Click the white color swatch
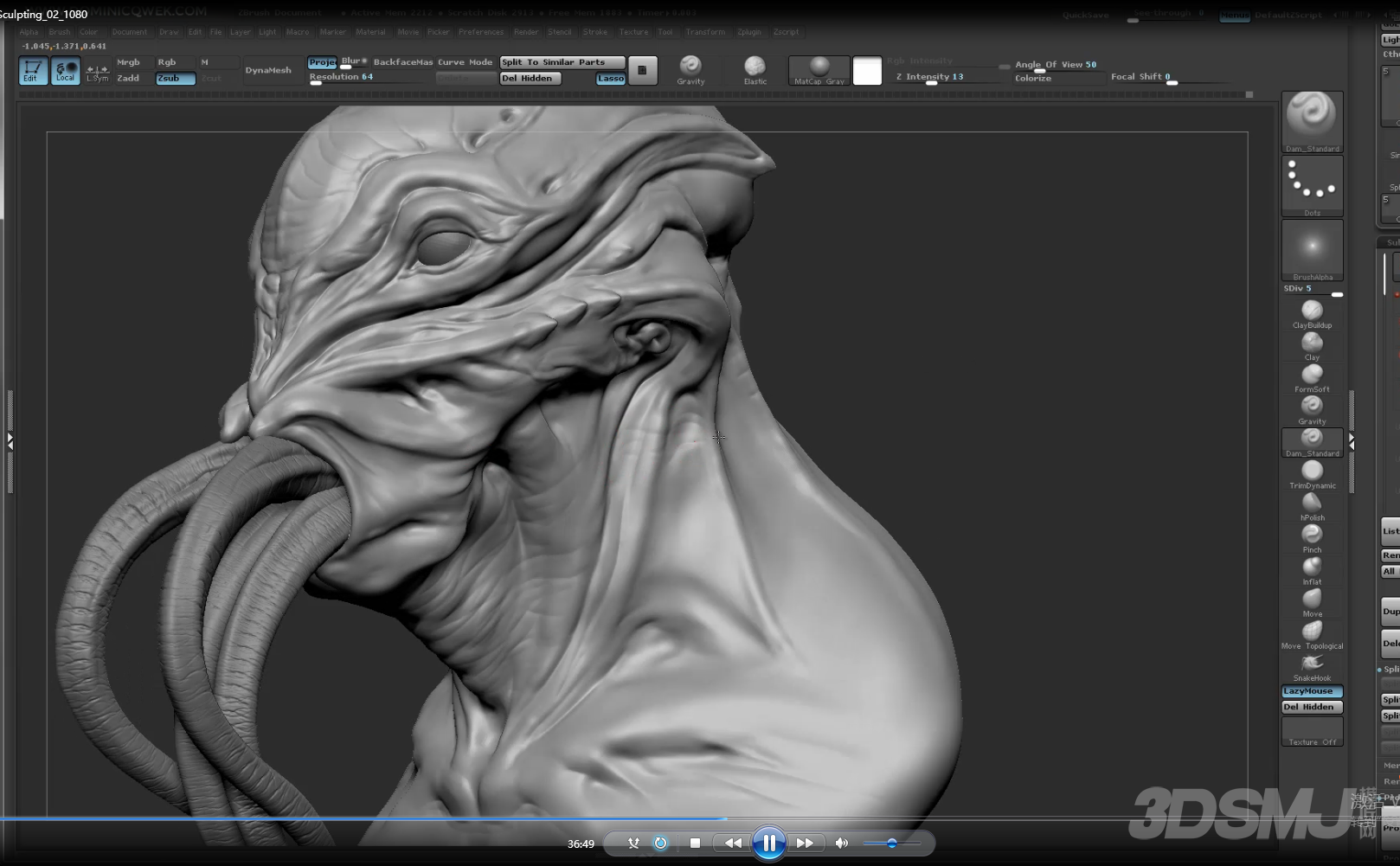 867,71
